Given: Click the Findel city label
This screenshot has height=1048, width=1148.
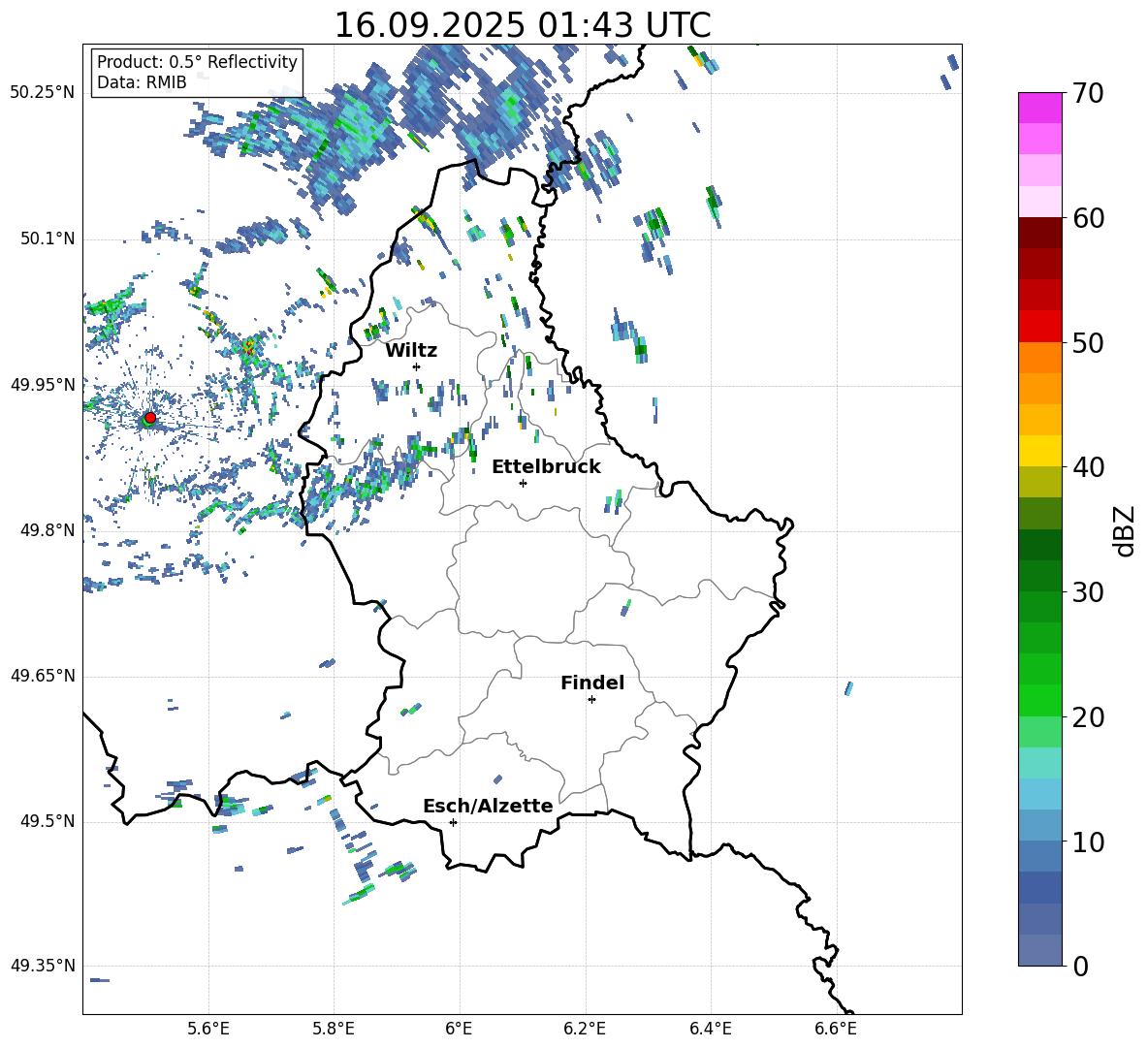Looking at the screenshot, I should click(x=592, y=683).
